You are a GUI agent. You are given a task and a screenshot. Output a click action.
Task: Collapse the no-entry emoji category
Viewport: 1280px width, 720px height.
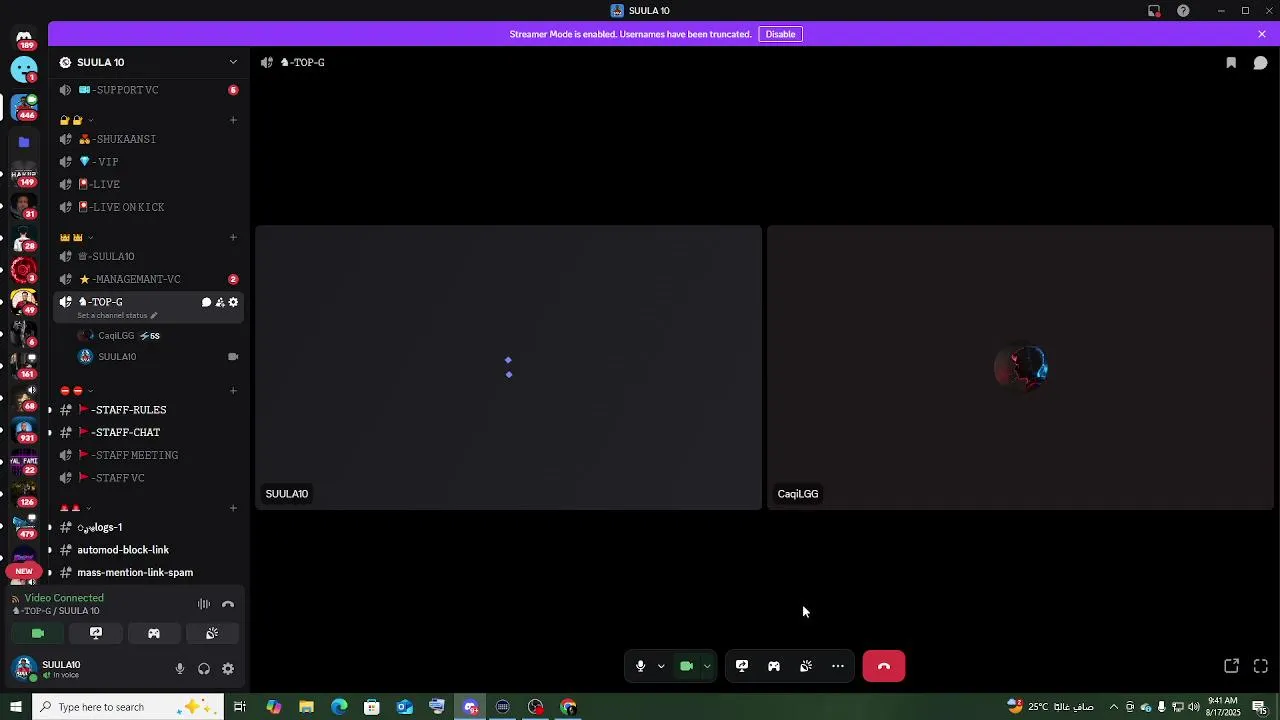click(77, 390)
